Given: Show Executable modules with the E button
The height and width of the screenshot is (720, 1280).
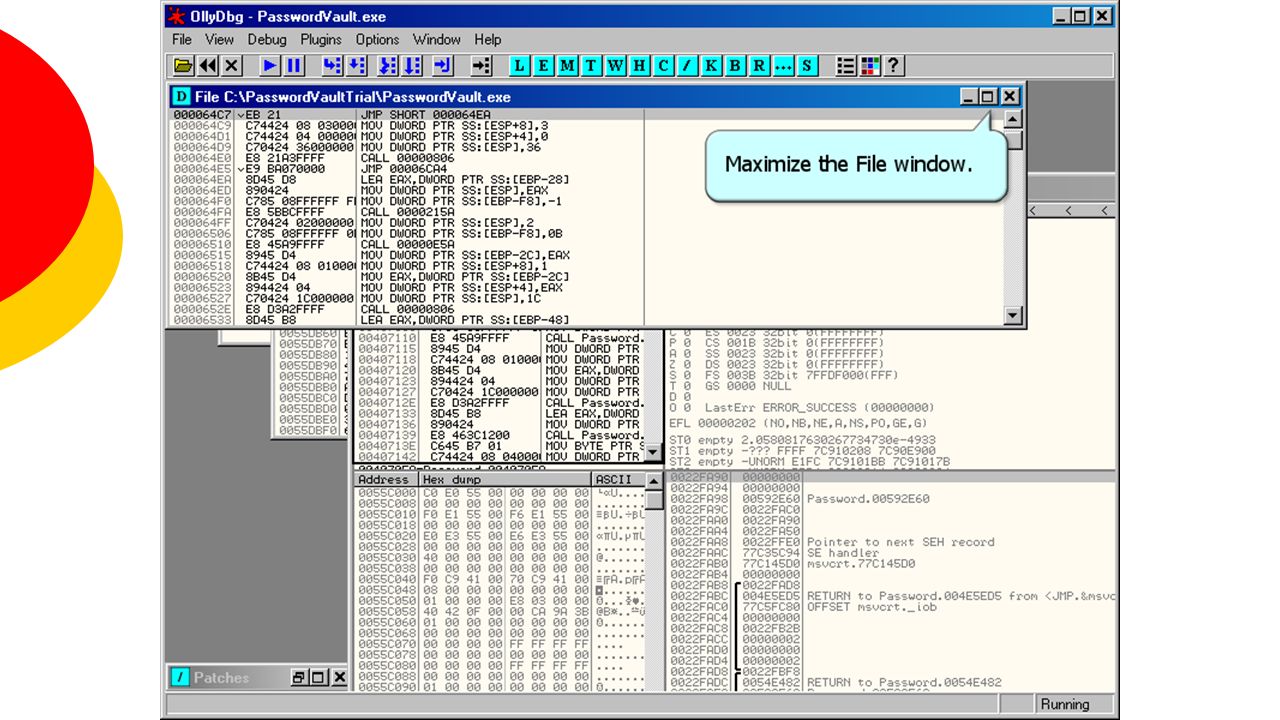Looking at the screenshot, I should point(543,65).
